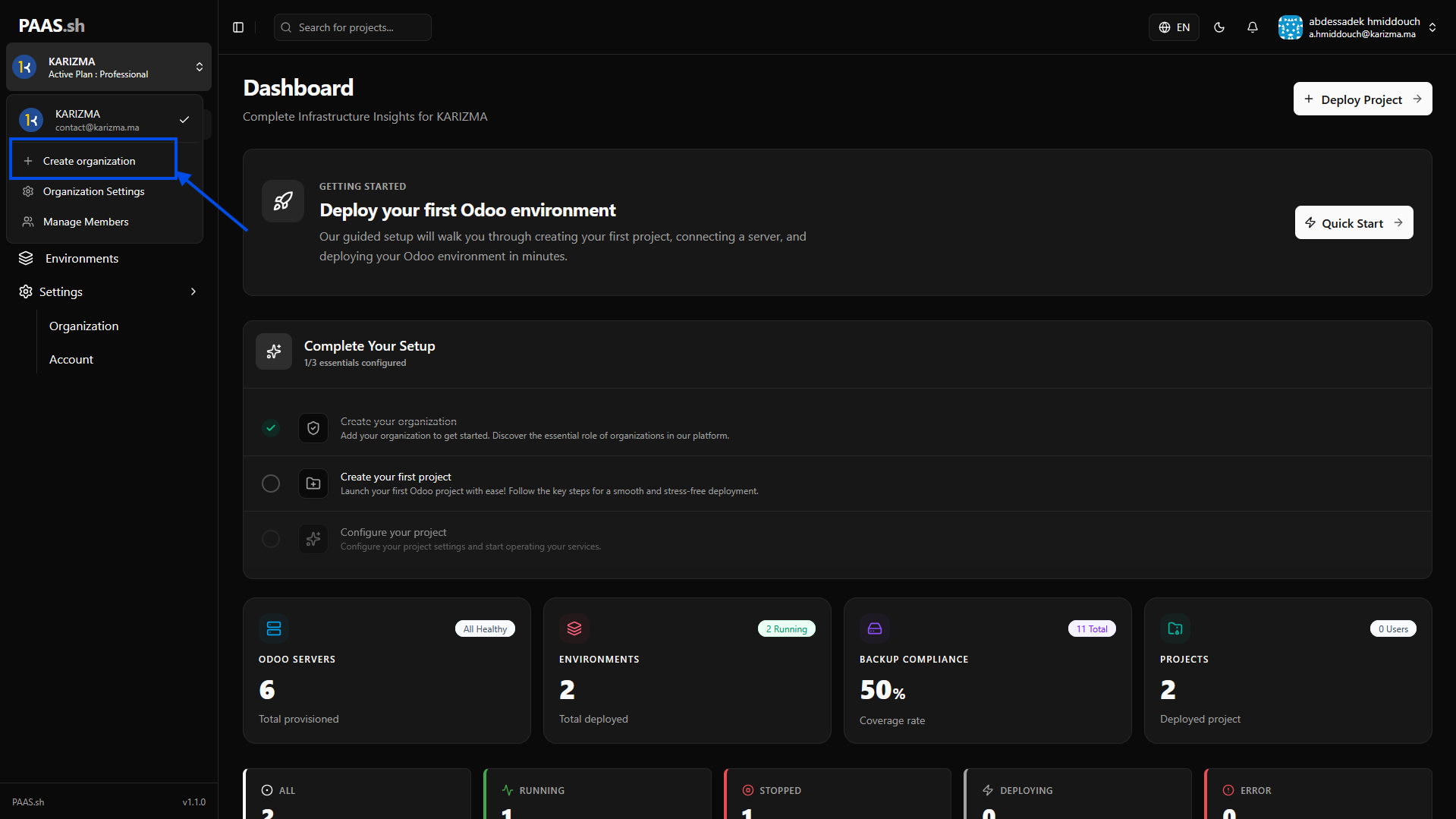This screenshot has height=819, width=1456.
Task: Select the RUNNING status filter card
Action: 598,794
